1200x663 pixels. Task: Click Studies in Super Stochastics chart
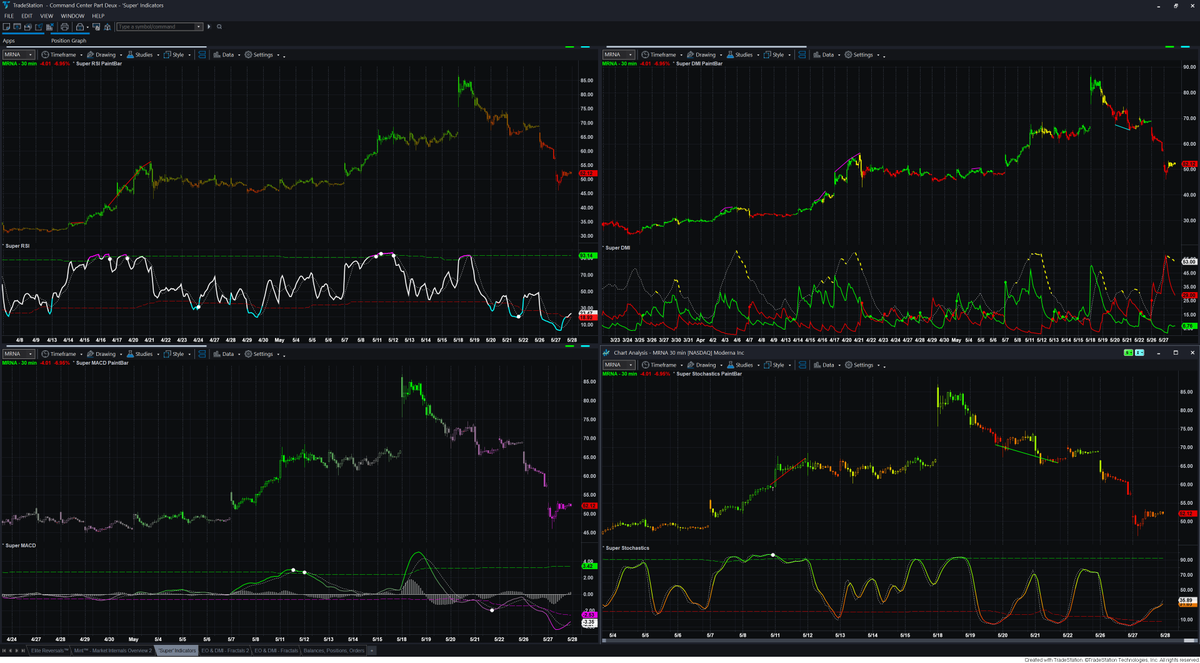coord(742,365)
